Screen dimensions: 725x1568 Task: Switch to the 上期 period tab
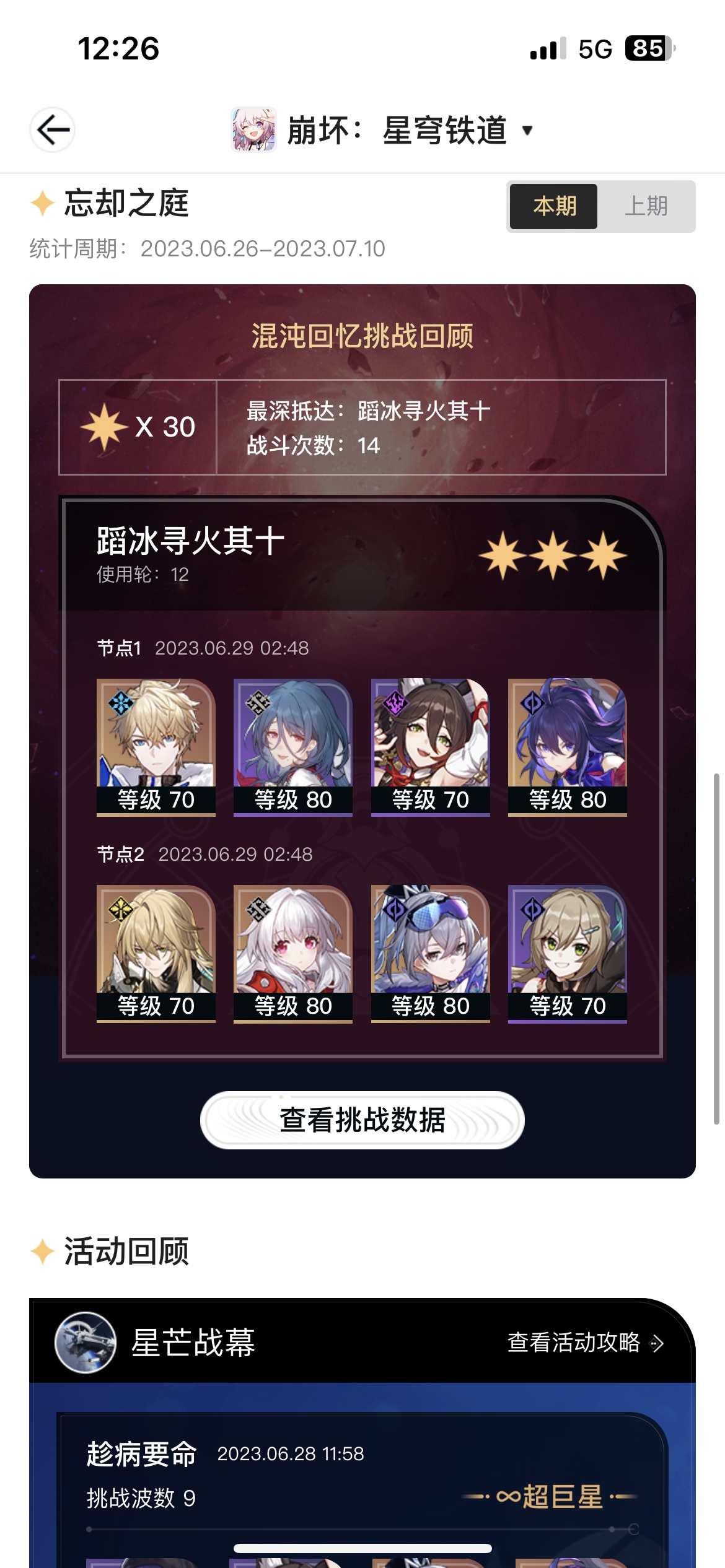(646, 206)
